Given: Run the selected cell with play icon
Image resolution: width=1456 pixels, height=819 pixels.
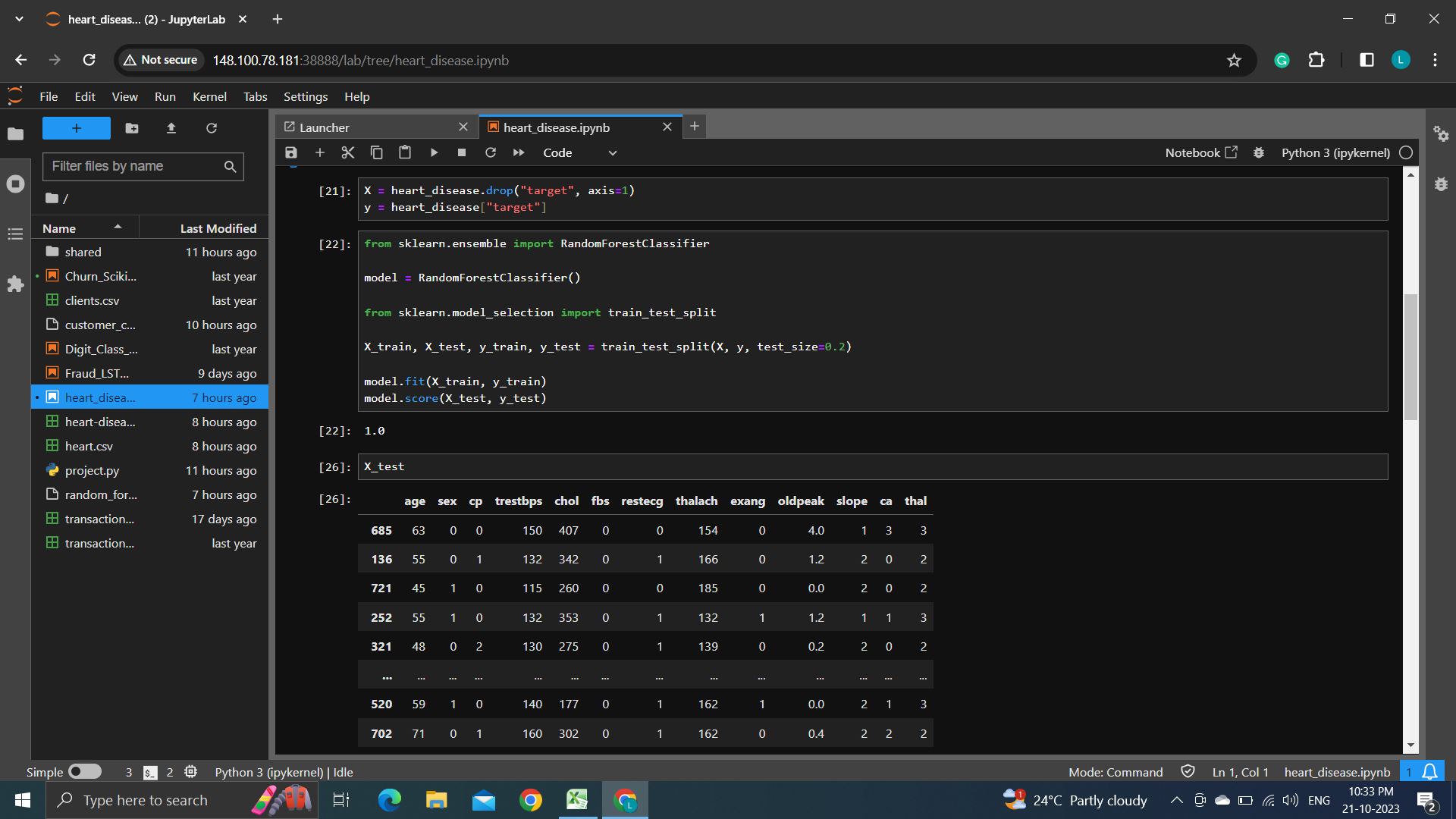Looking at the screenshot, I should point(434,152).
